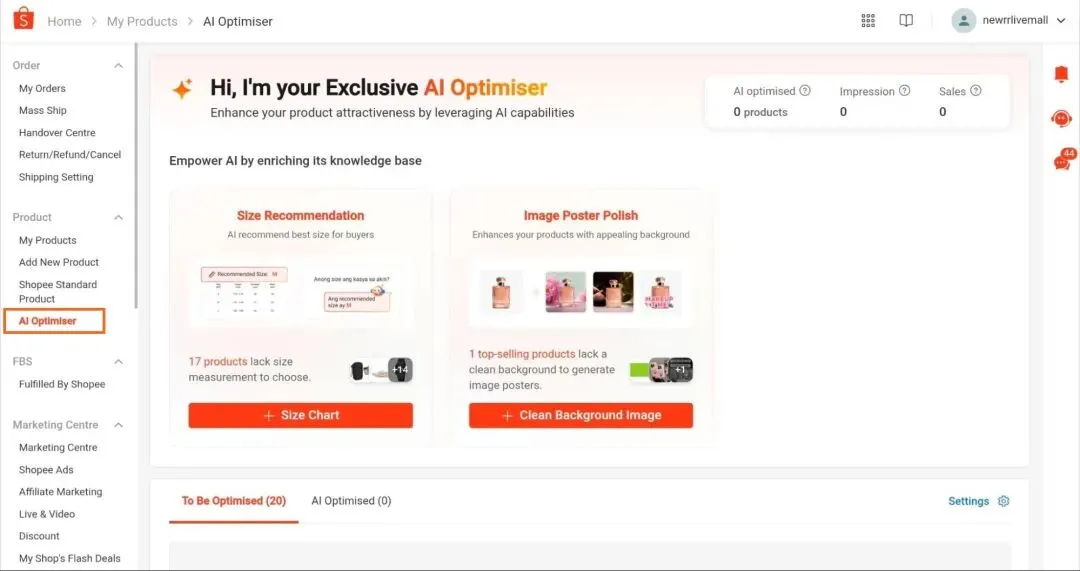Click Impression help question icon
1080x571 pixels.
[x=904, y=90]
